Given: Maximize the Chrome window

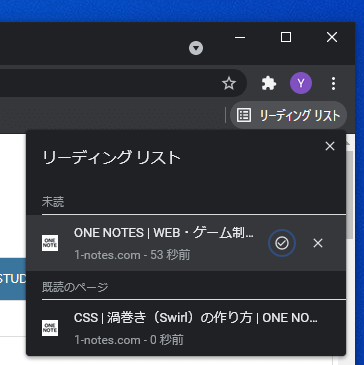Looking at the screenshot, I should (x=286, y=37).
